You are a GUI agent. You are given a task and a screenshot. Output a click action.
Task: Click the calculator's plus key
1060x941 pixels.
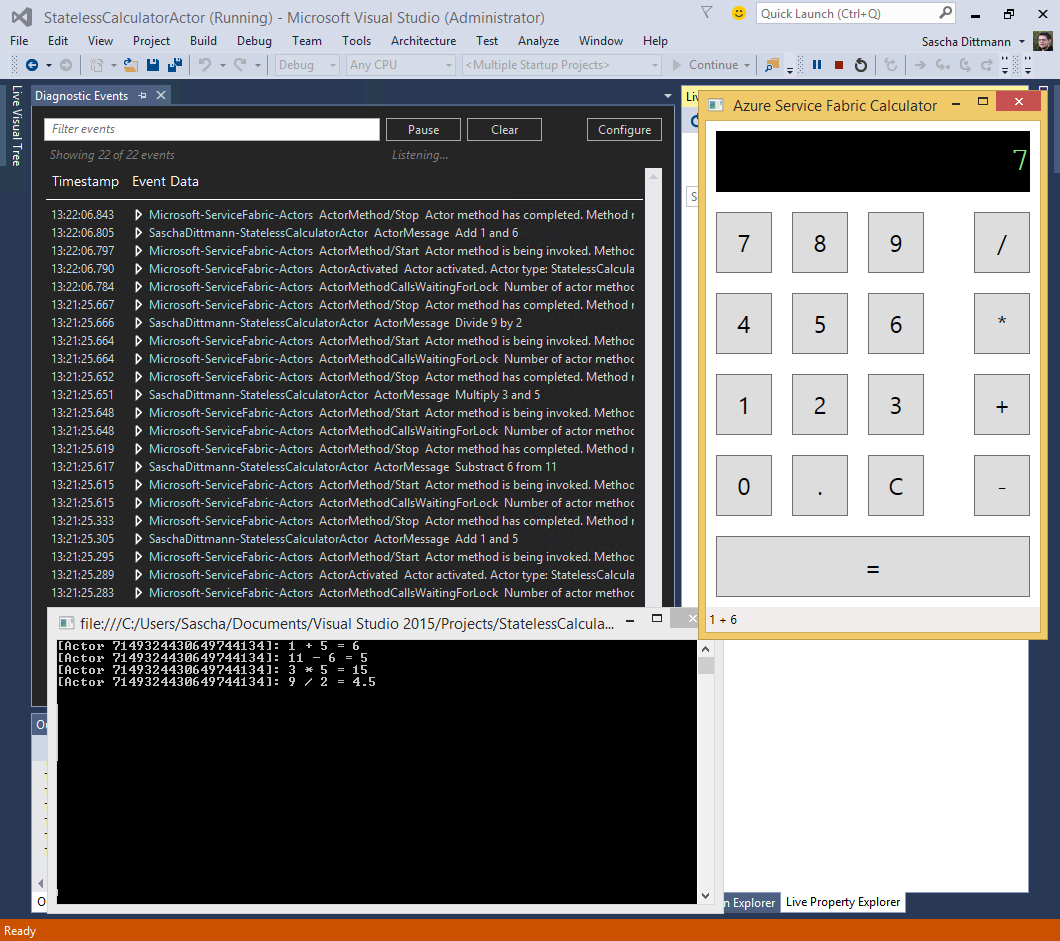click(1001, 404)
